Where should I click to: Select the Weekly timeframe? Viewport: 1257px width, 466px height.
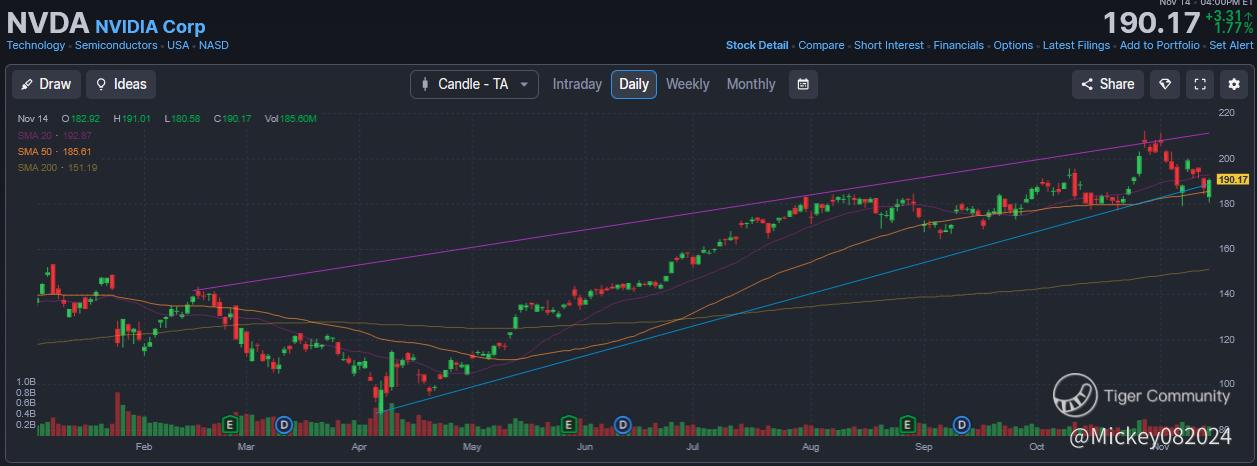pyautogui.click(x=687, y=84)
